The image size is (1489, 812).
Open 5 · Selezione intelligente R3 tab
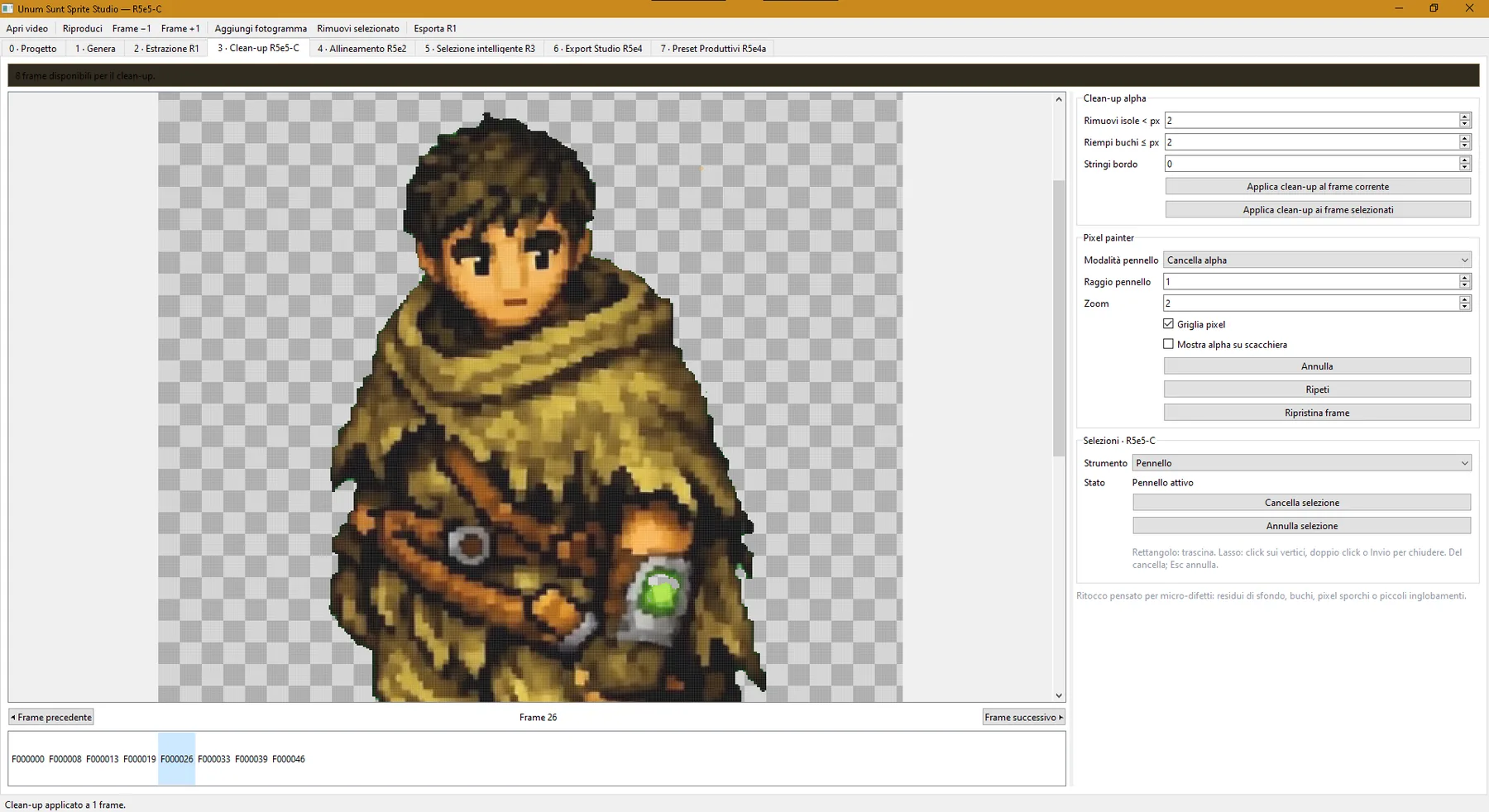[x=480, y=49]
